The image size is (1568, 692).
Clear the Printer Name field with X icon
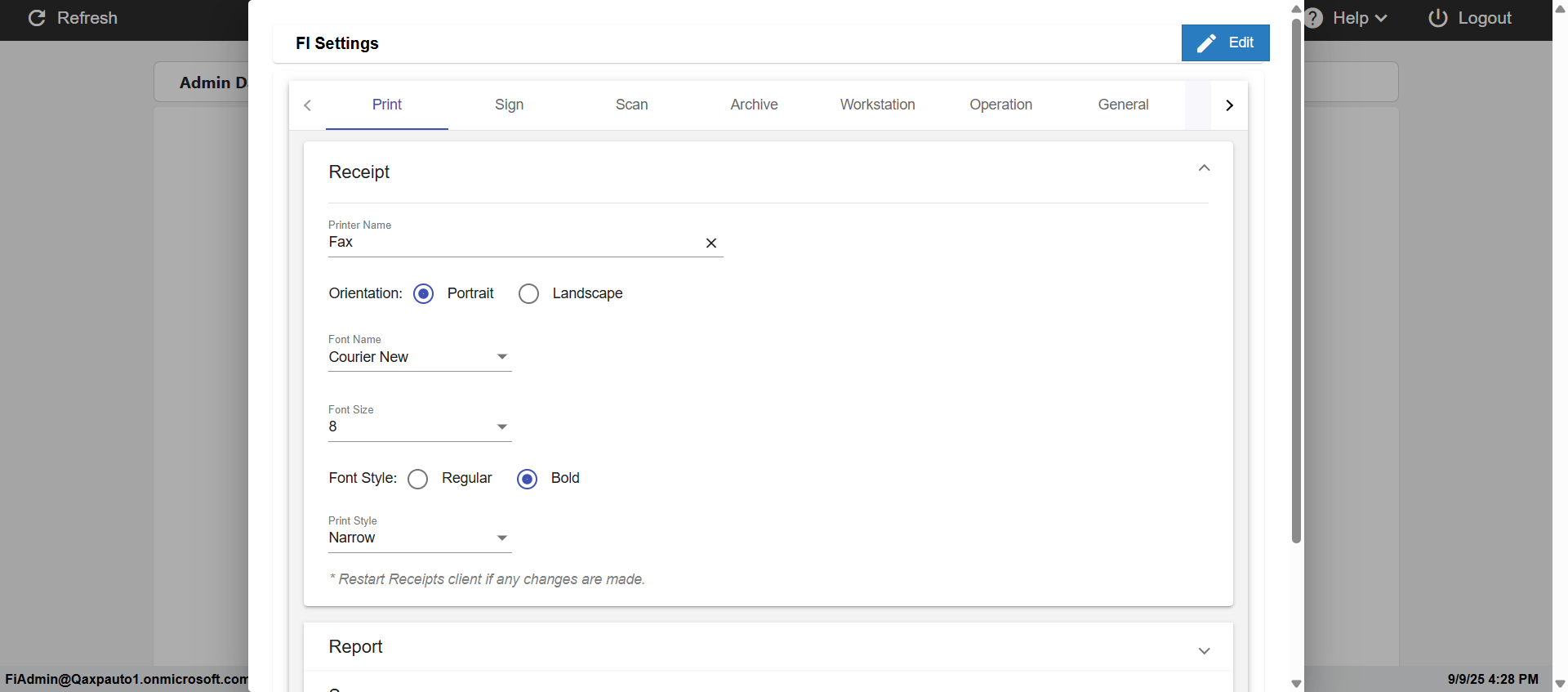pyautogui.click(x=711, y=243)
